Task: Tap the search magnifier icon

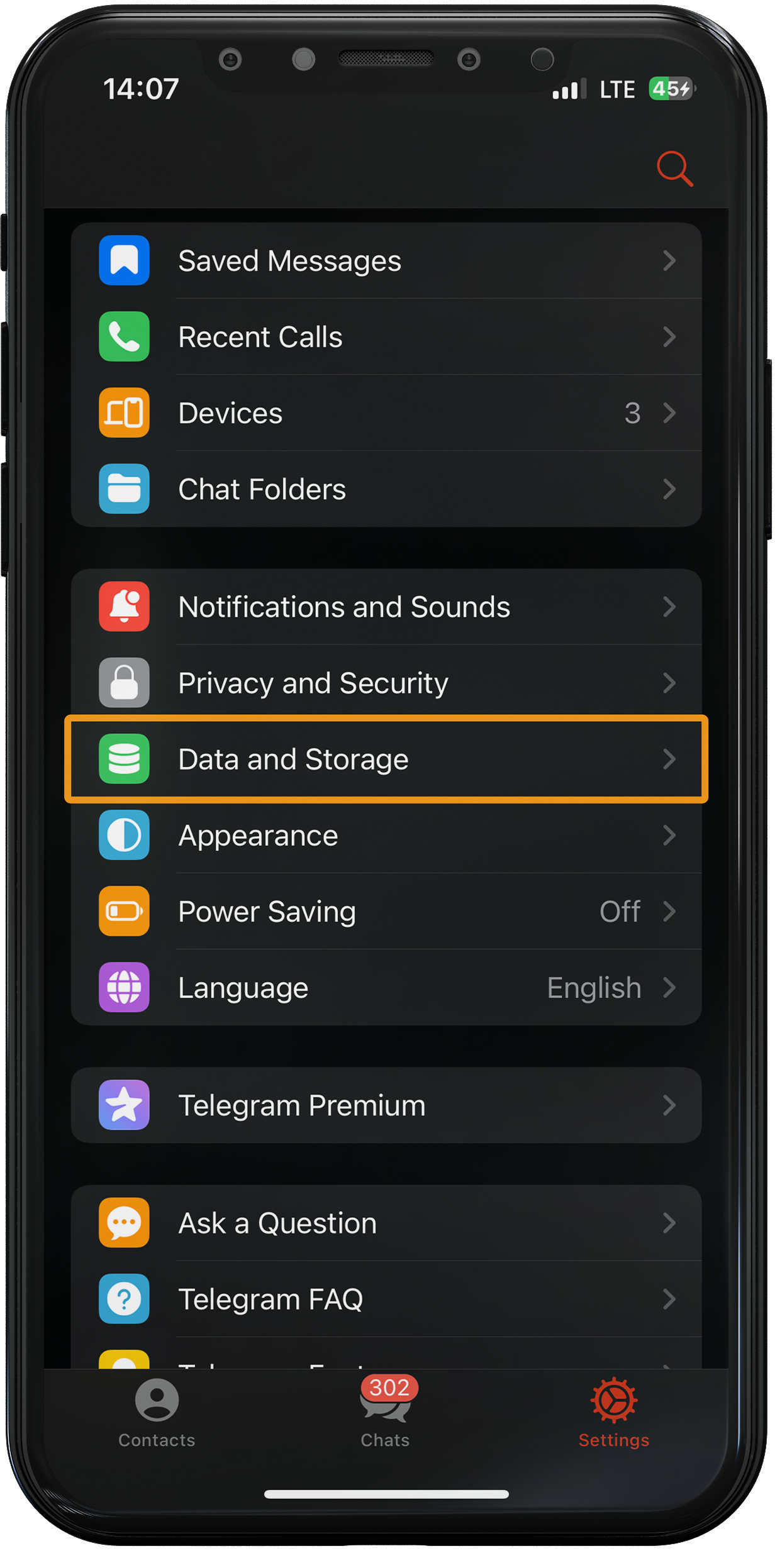Action: point(675,168)
